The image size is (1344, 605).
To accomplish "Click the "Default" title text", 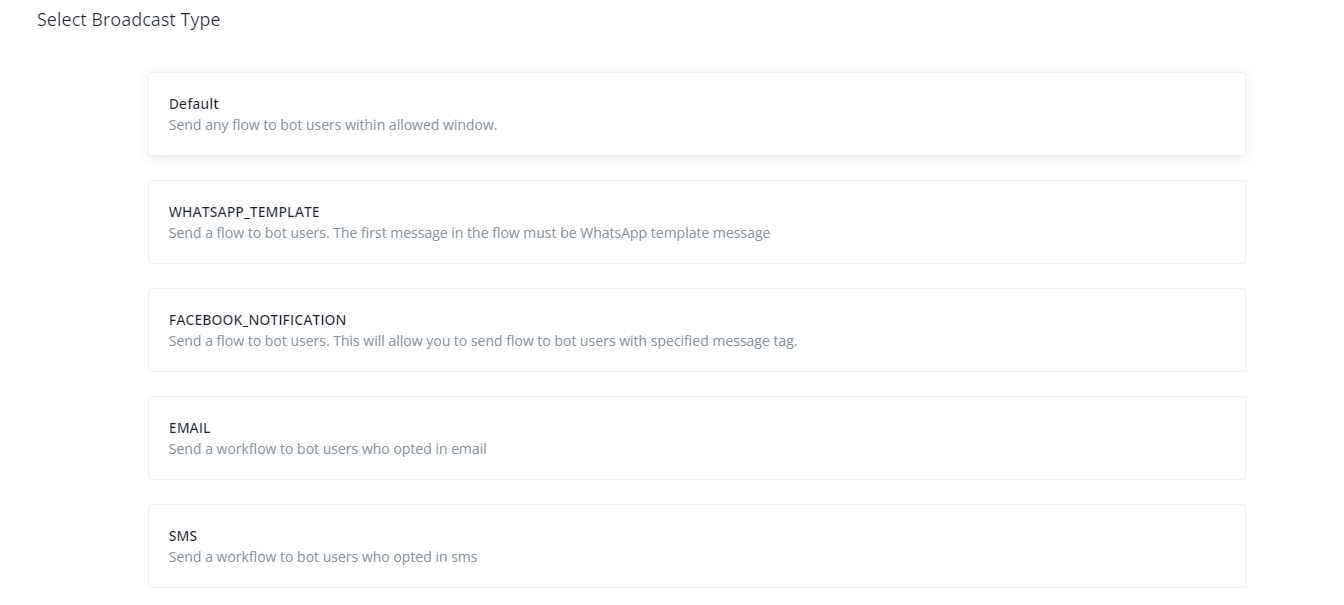I will (x=194, y=104).
